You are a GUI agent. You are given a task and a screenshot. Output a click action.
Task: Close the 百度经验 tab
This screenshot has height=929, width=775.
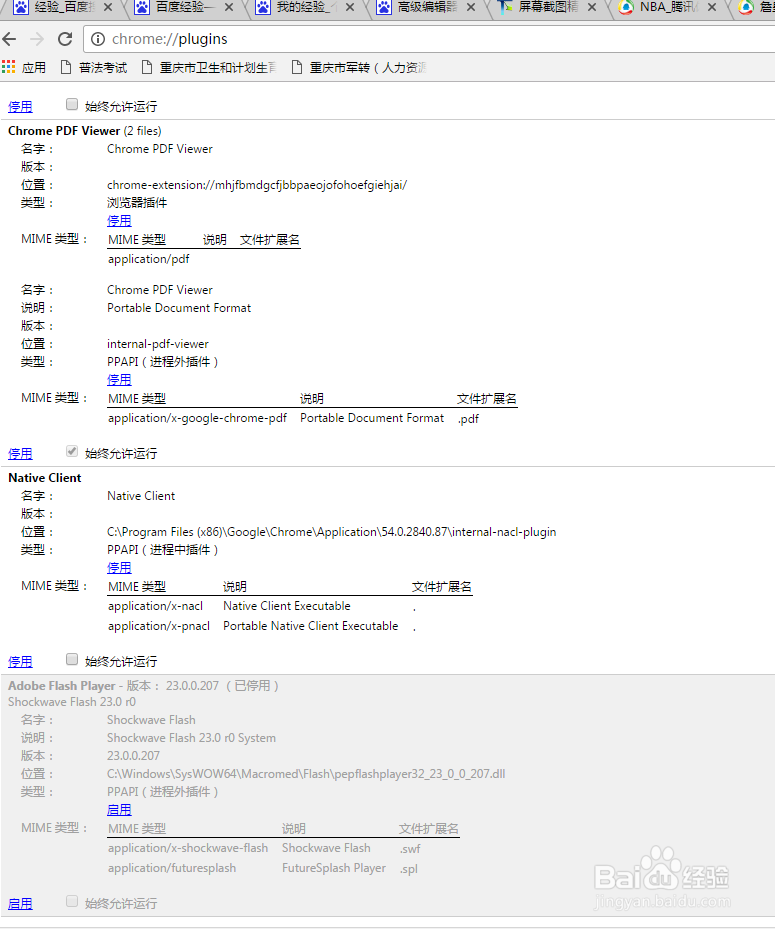tap(229, 7)
